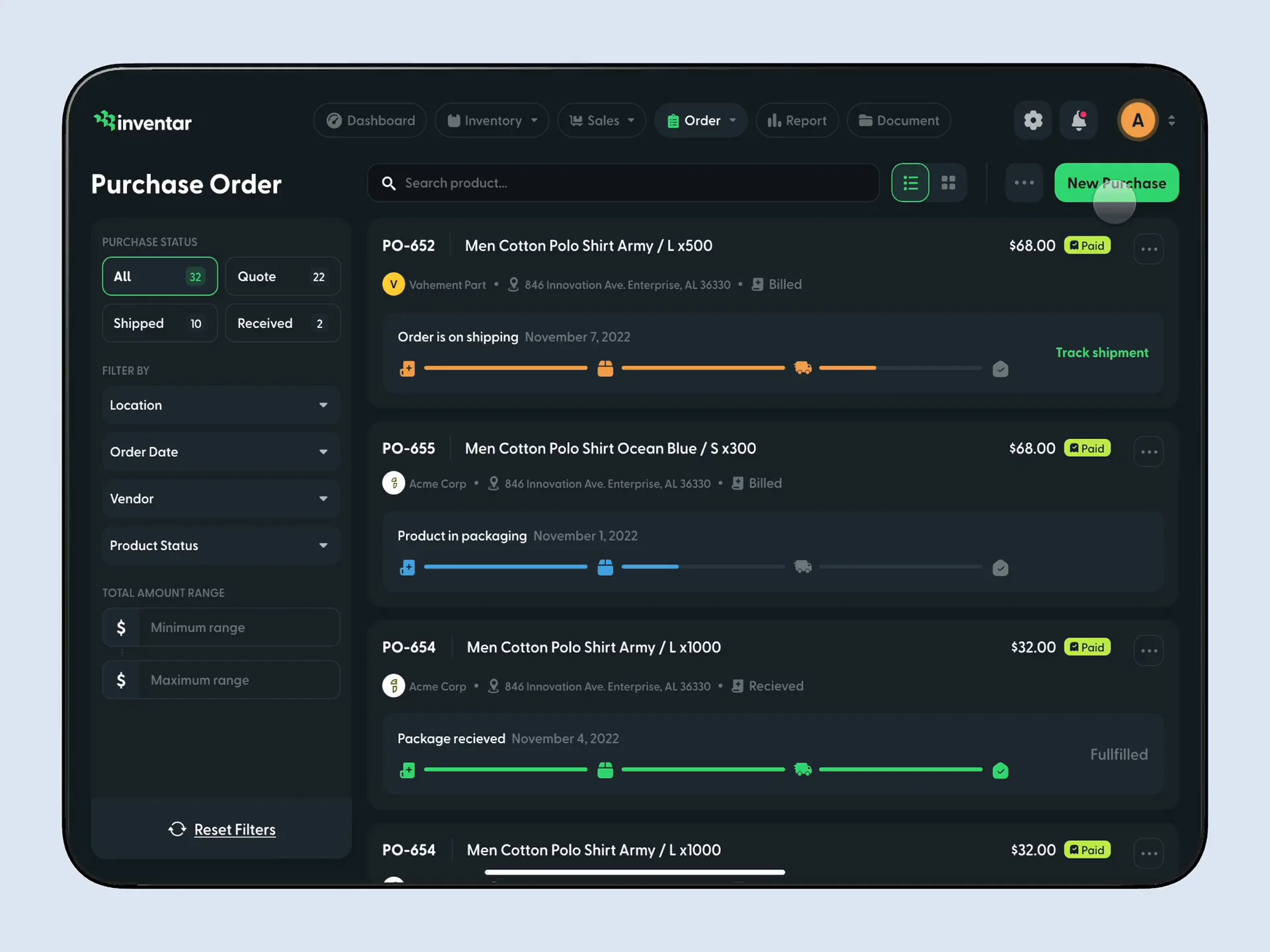Switch to list view

tap(910, 182)
